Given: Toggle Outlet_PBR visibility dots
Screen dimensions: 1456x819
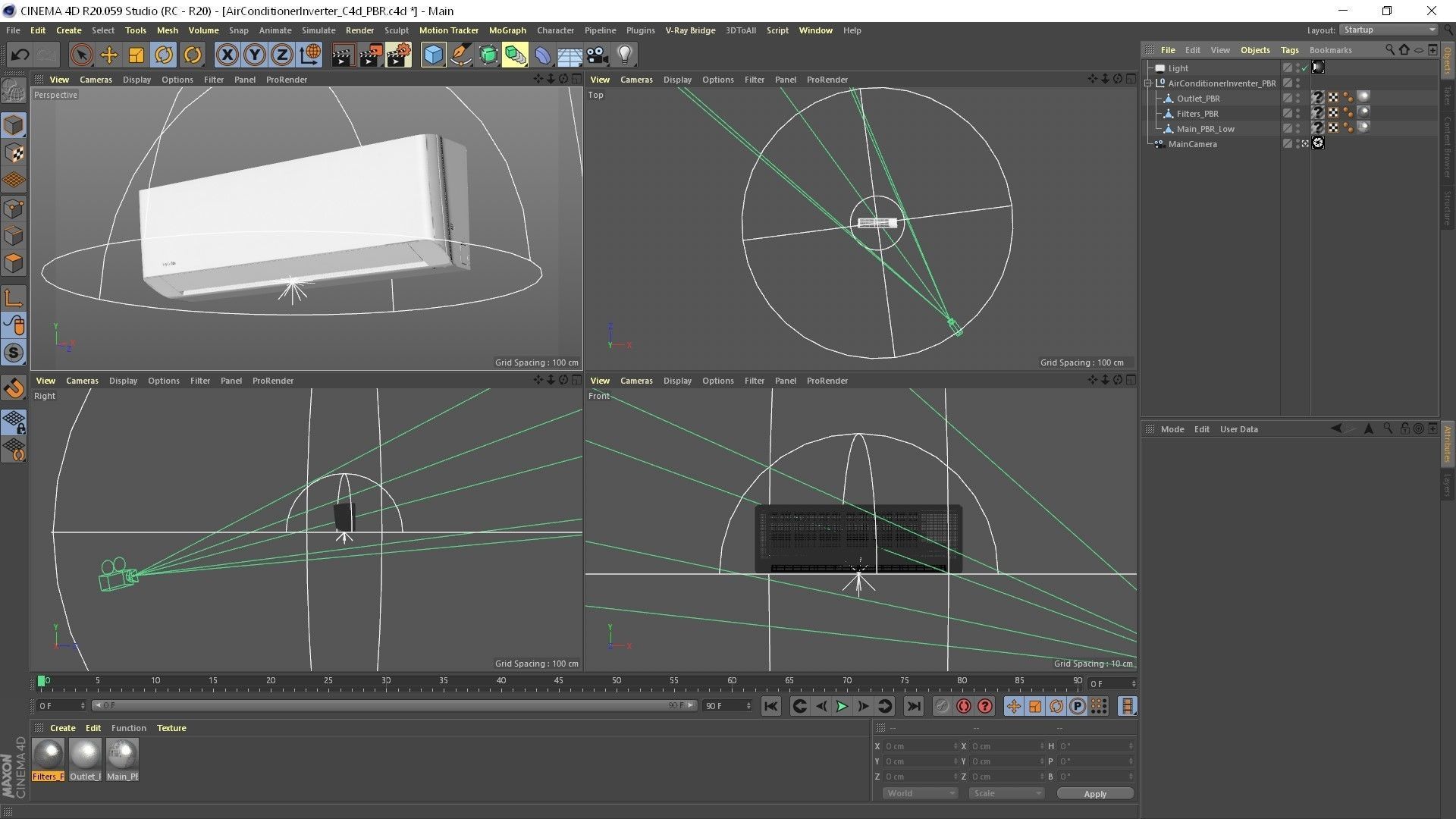Looking at the screenshot, I should (1298, 99).
